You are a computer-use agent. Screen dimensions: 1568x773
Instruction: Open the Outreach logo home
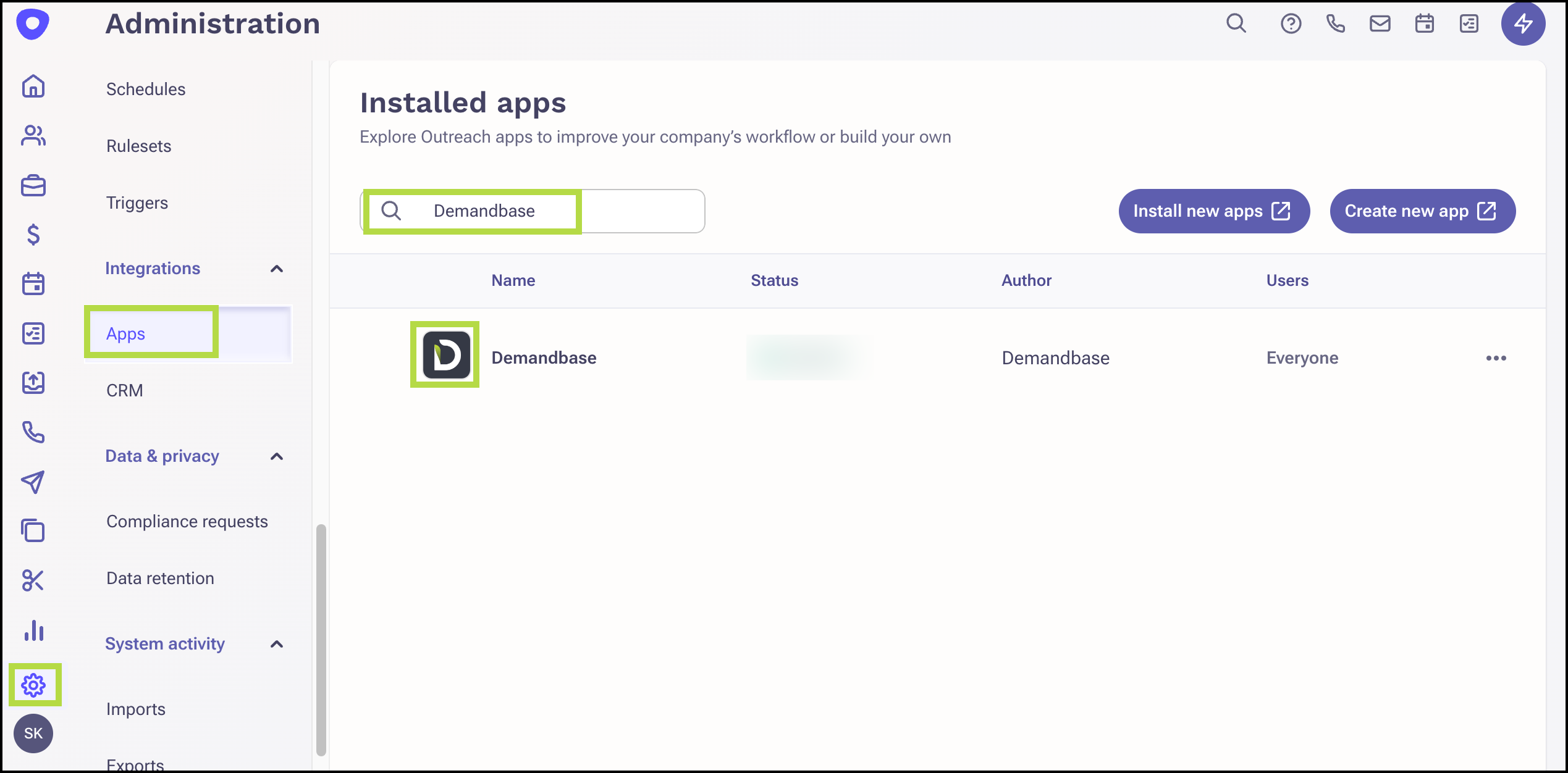point(33,24)
